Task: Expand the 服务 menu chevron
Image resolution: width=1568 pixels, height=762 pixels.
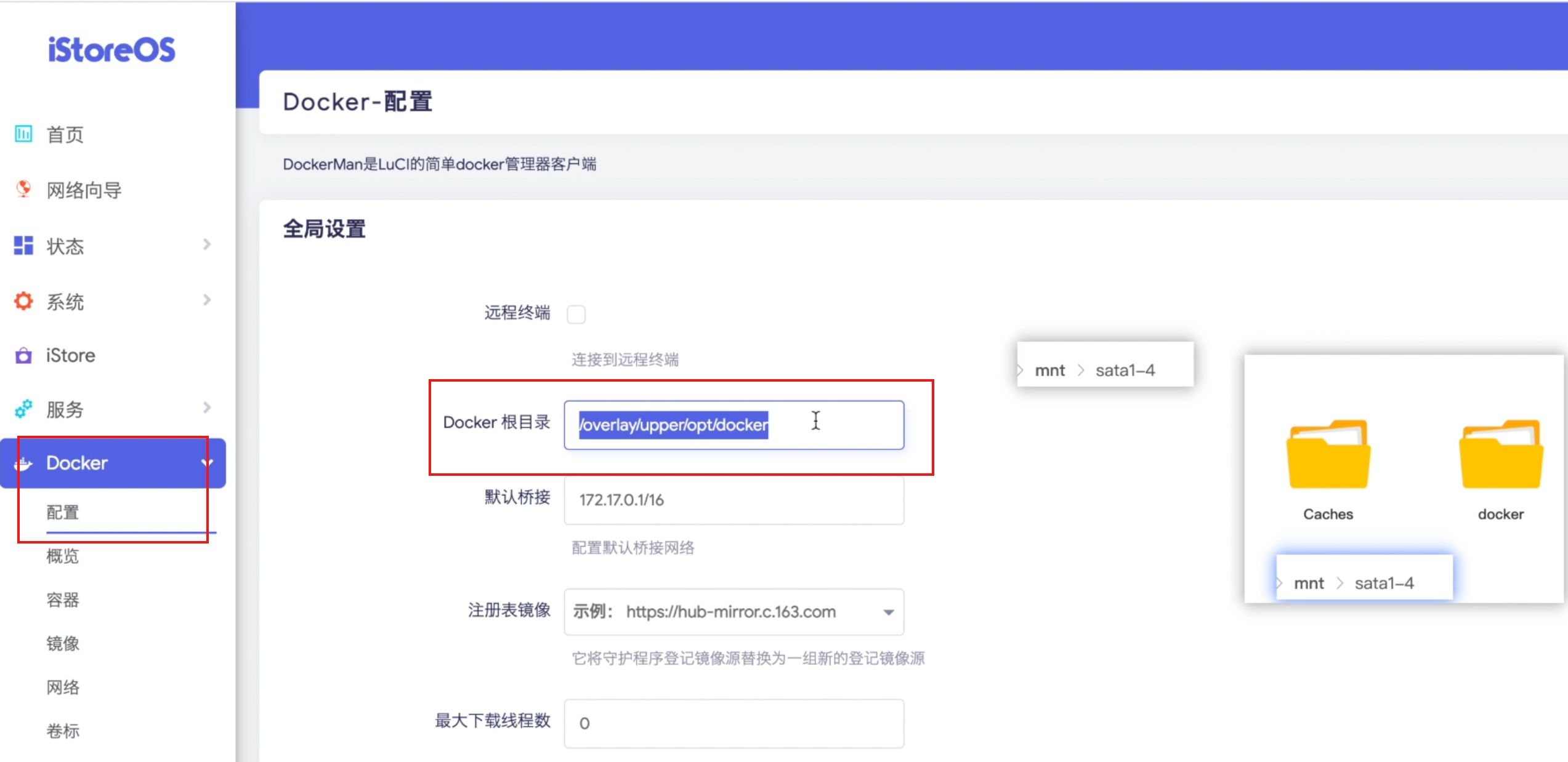Action: coord(207,407)
